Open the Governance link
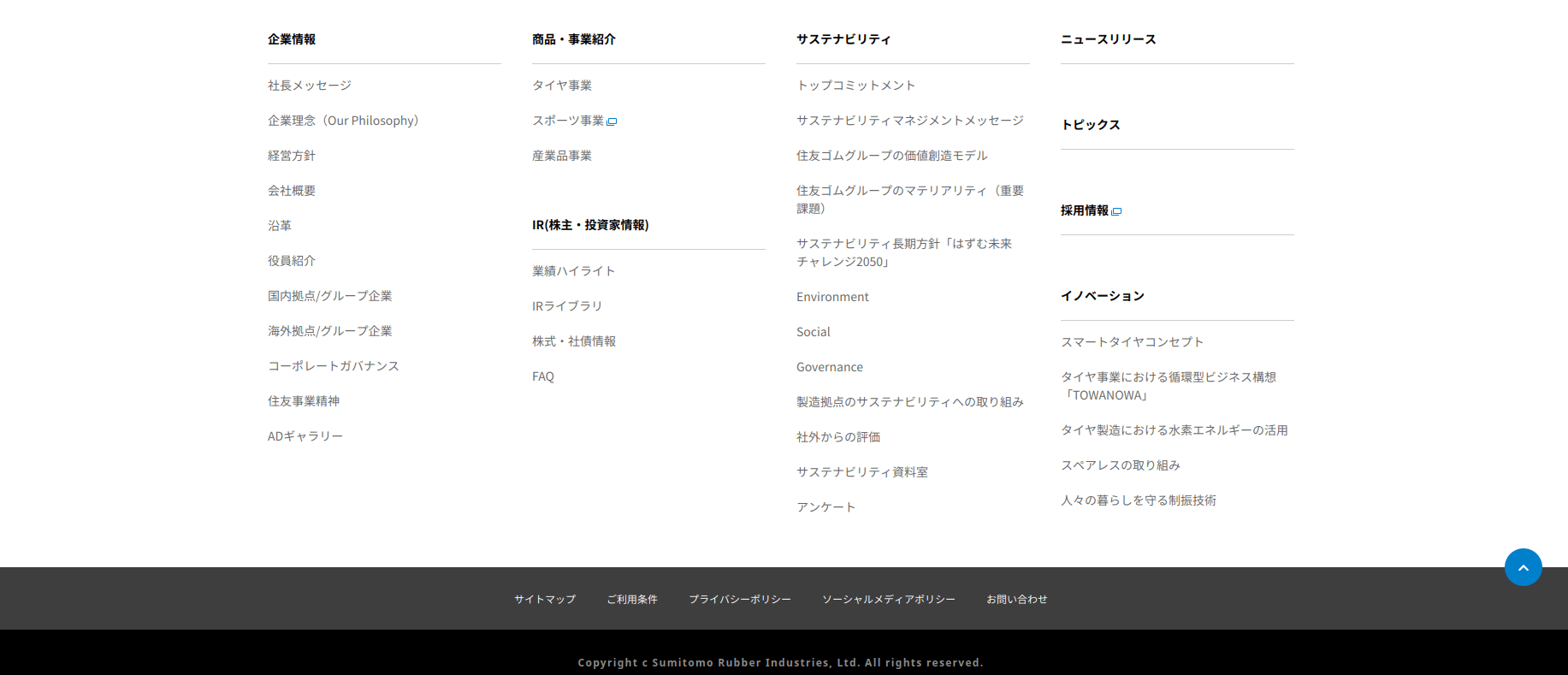 tap(829, 367)
